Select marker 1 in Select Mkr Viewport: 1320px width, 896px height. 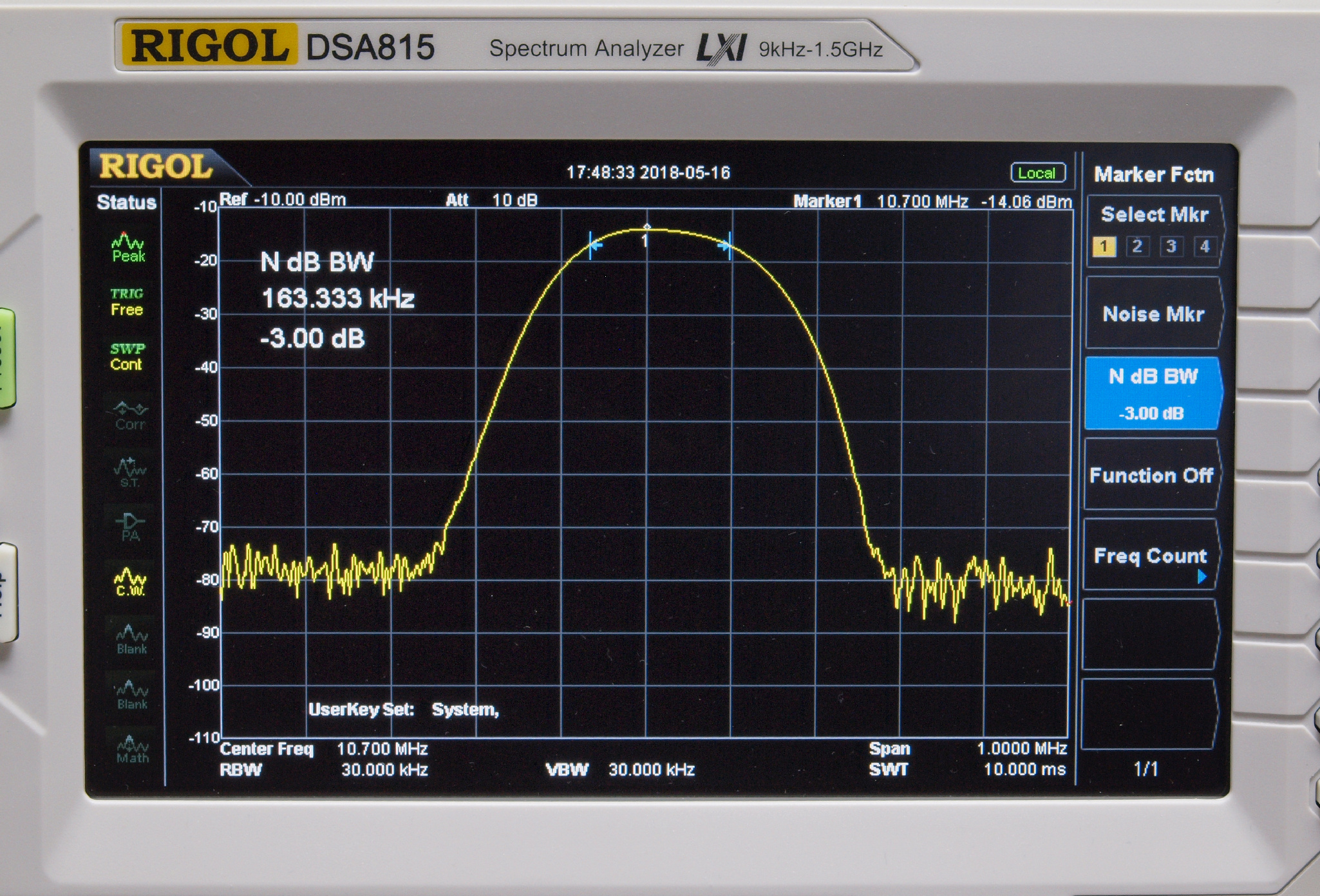tap(1104, 247)
